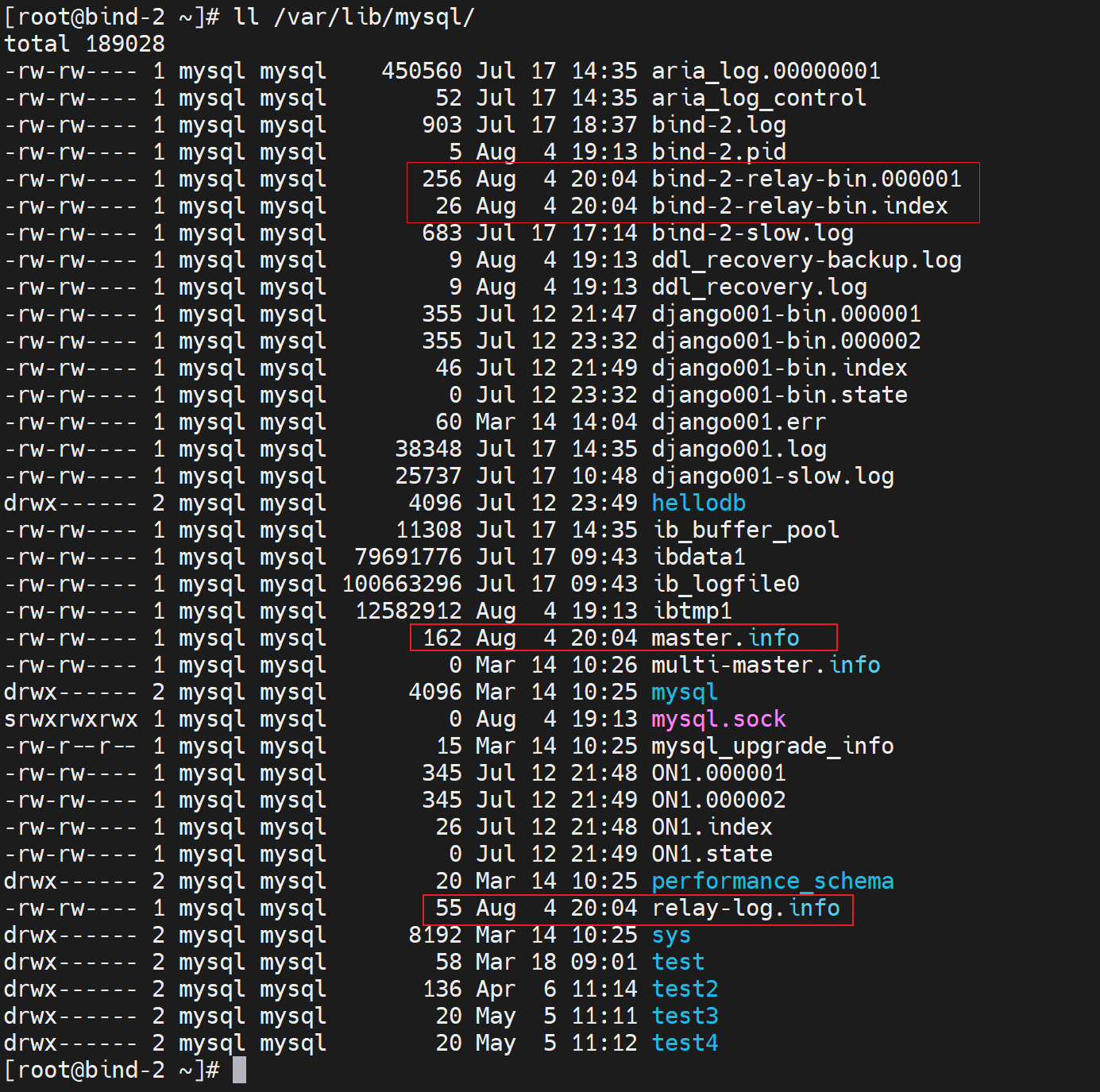Click the cursor at the bottom prompt
The width and height of the screenshot is (1100, 1092).
click(239, 1071)
